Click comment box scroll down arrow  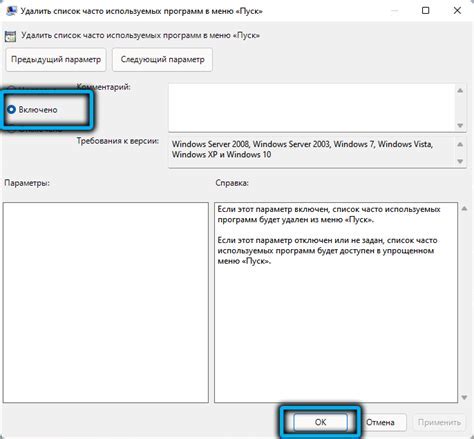tap(460, 125)
